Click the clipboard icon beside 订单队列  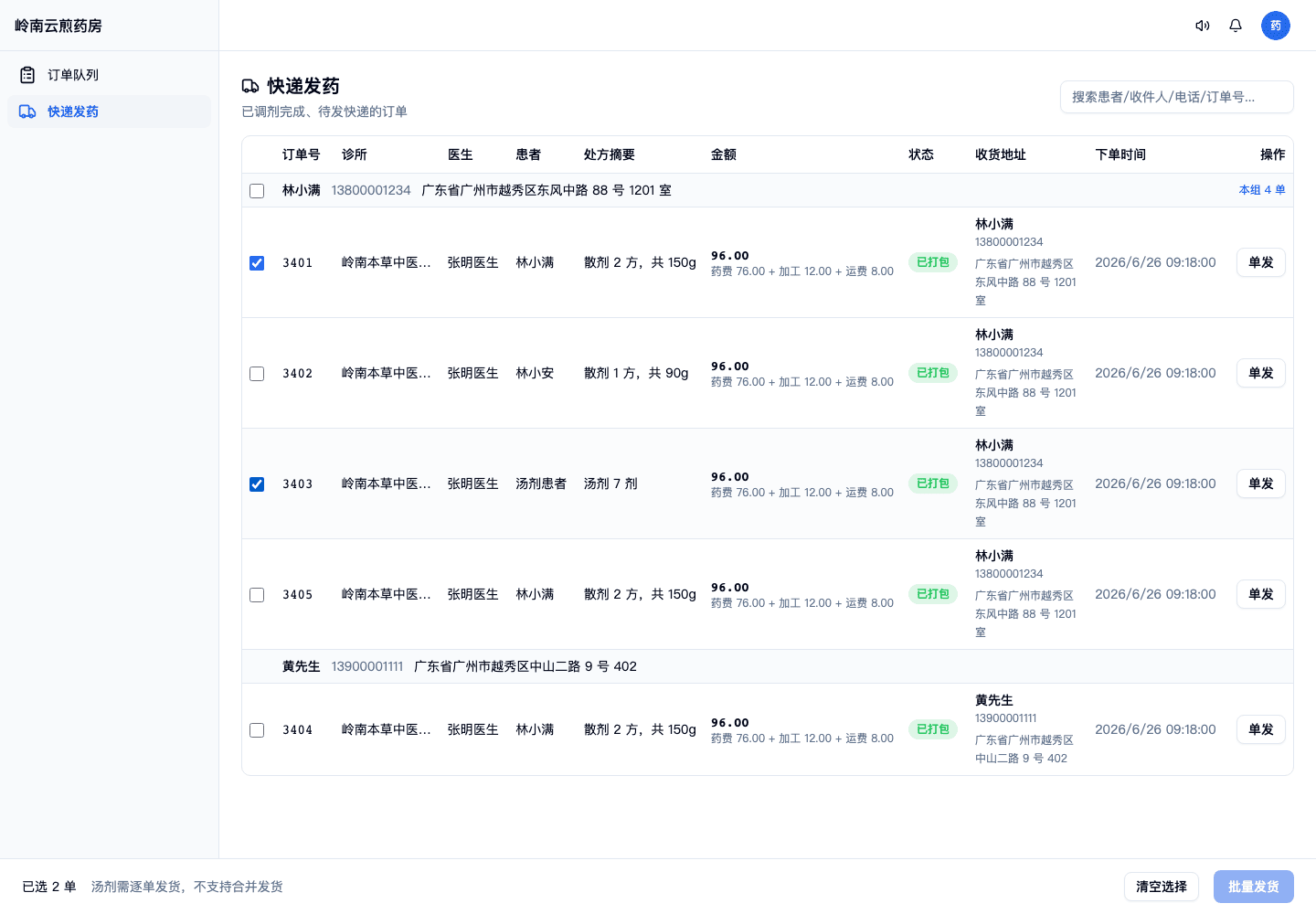coord(27,75)
